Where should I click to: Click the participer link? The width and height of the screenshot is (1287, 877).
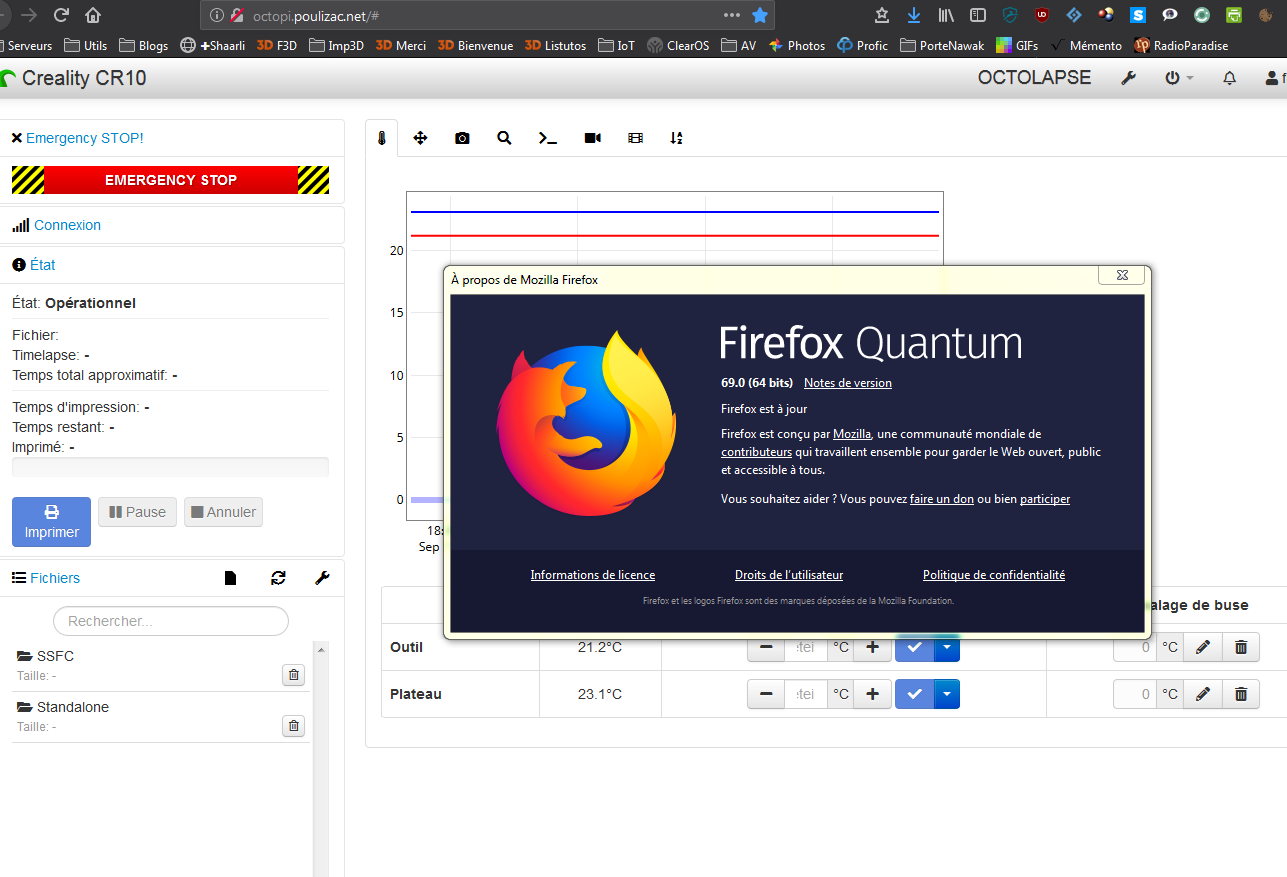click(1045, 499)
